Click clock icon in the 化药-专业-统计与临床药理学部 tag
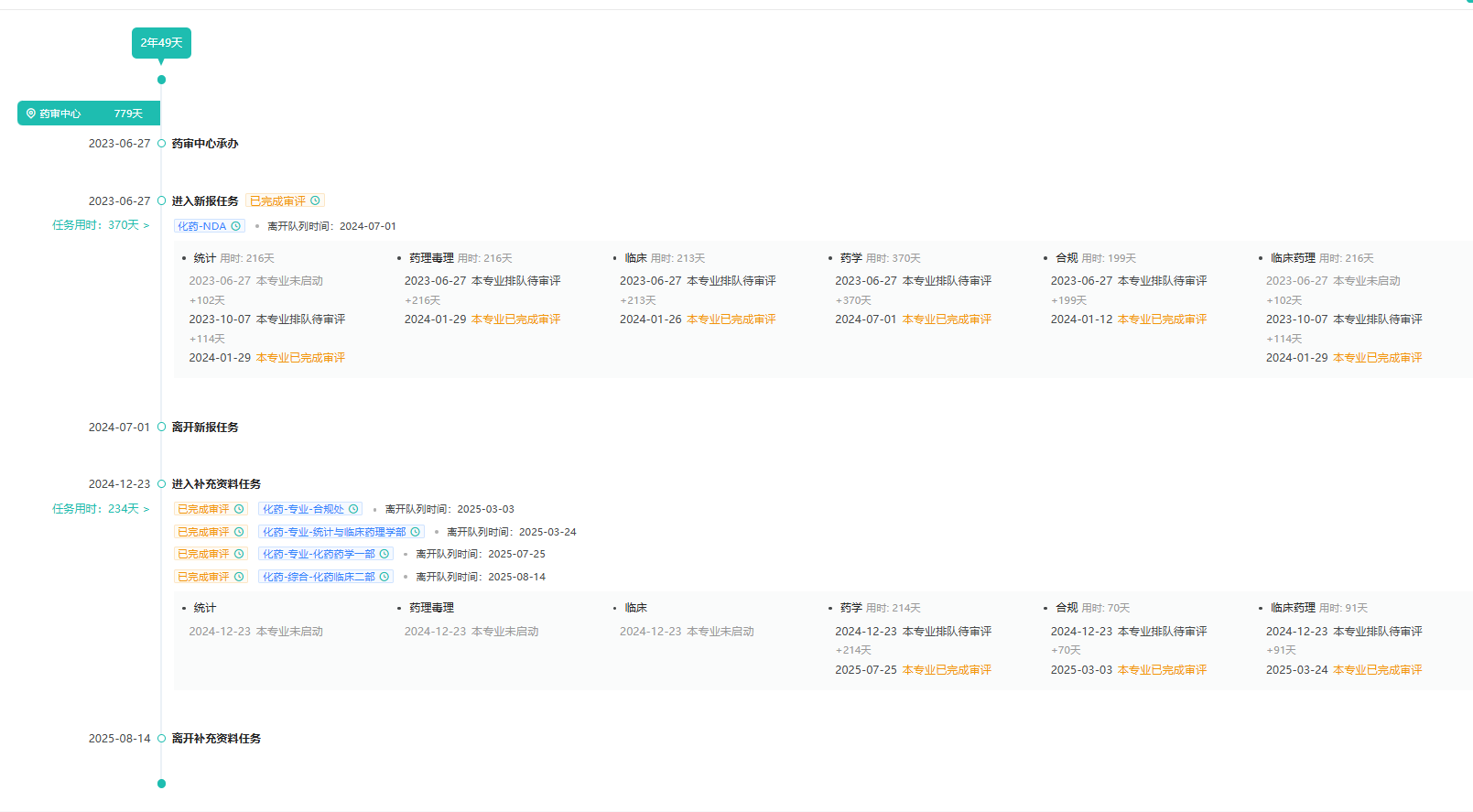The width and height of the screenshot is (1473, 812). tap(415, 532)
